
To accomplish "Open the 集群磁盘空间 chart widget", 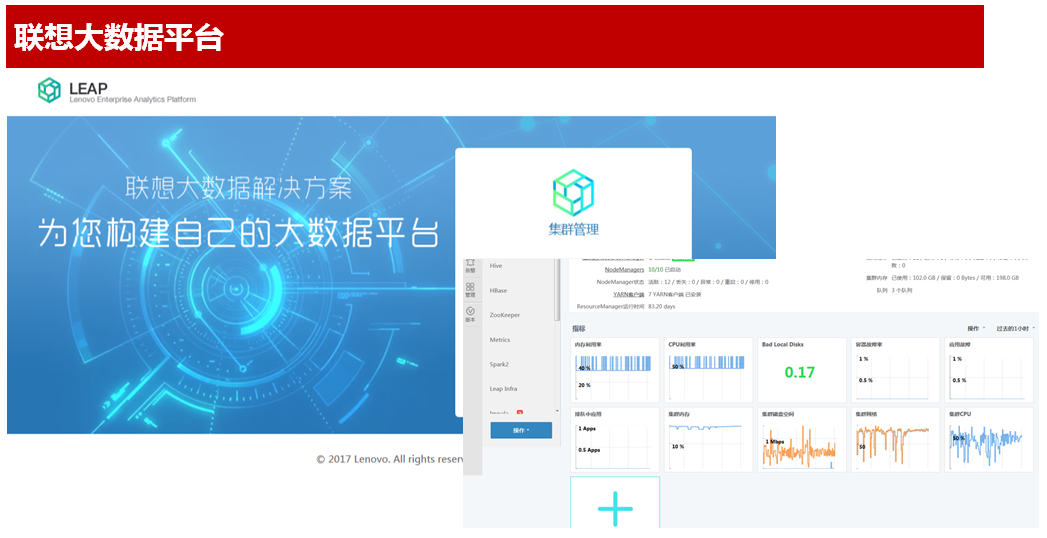I will [x=802, y=439].
